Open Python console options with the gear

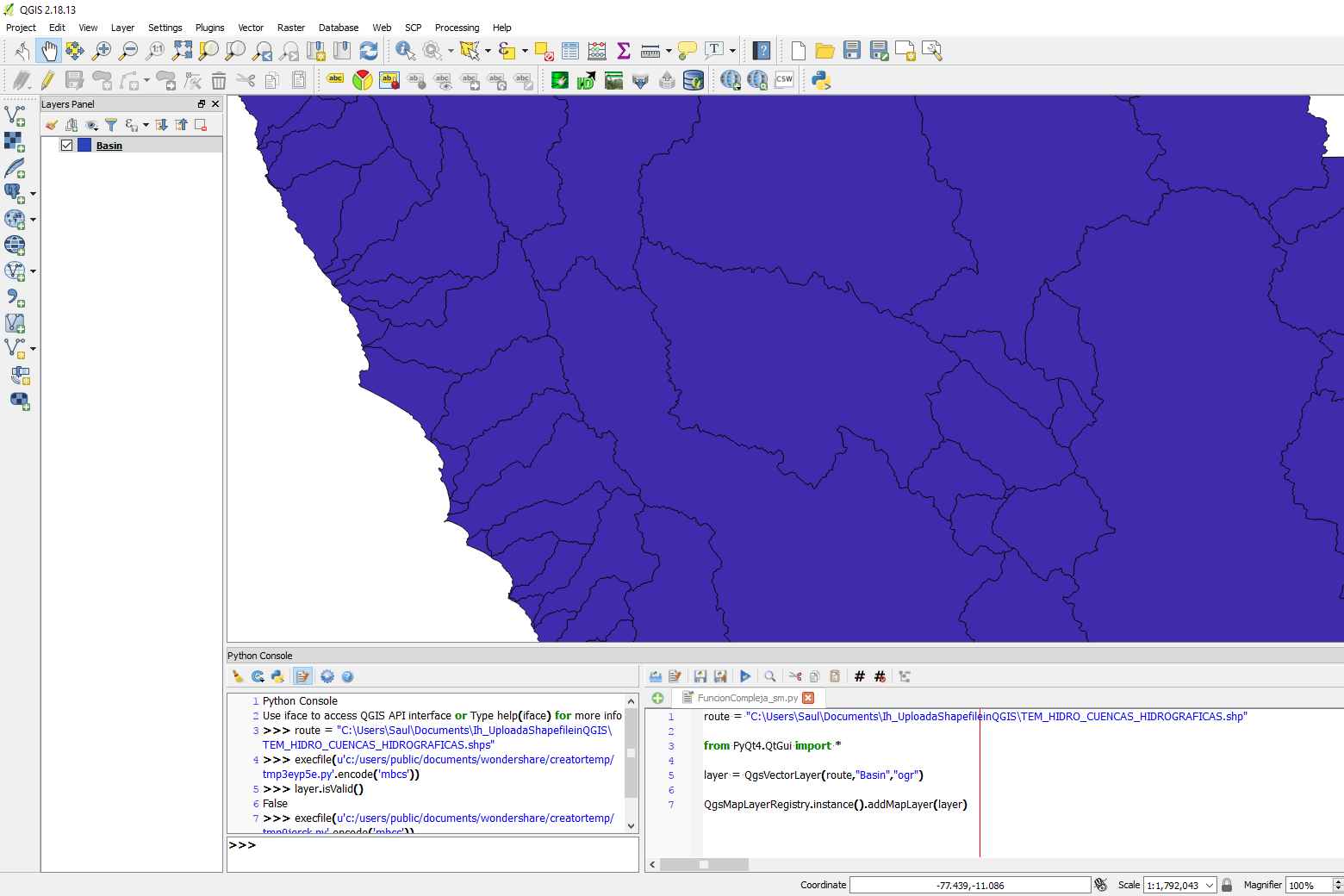click(x=327, y=676)
